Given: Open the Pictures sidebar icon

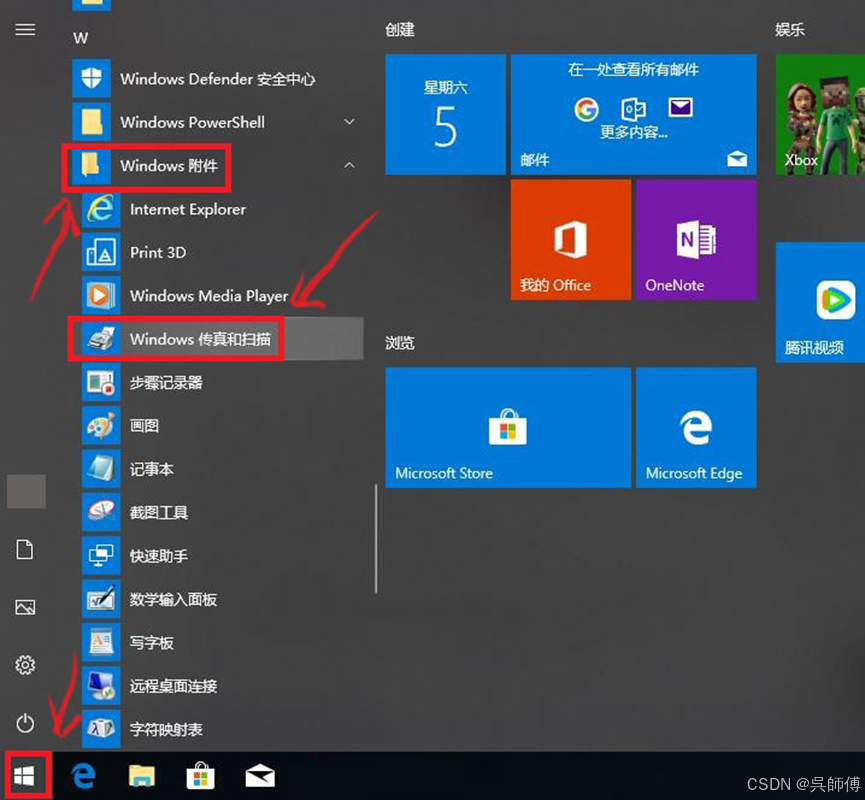Looking at the screenshot, I should (25, 607).
